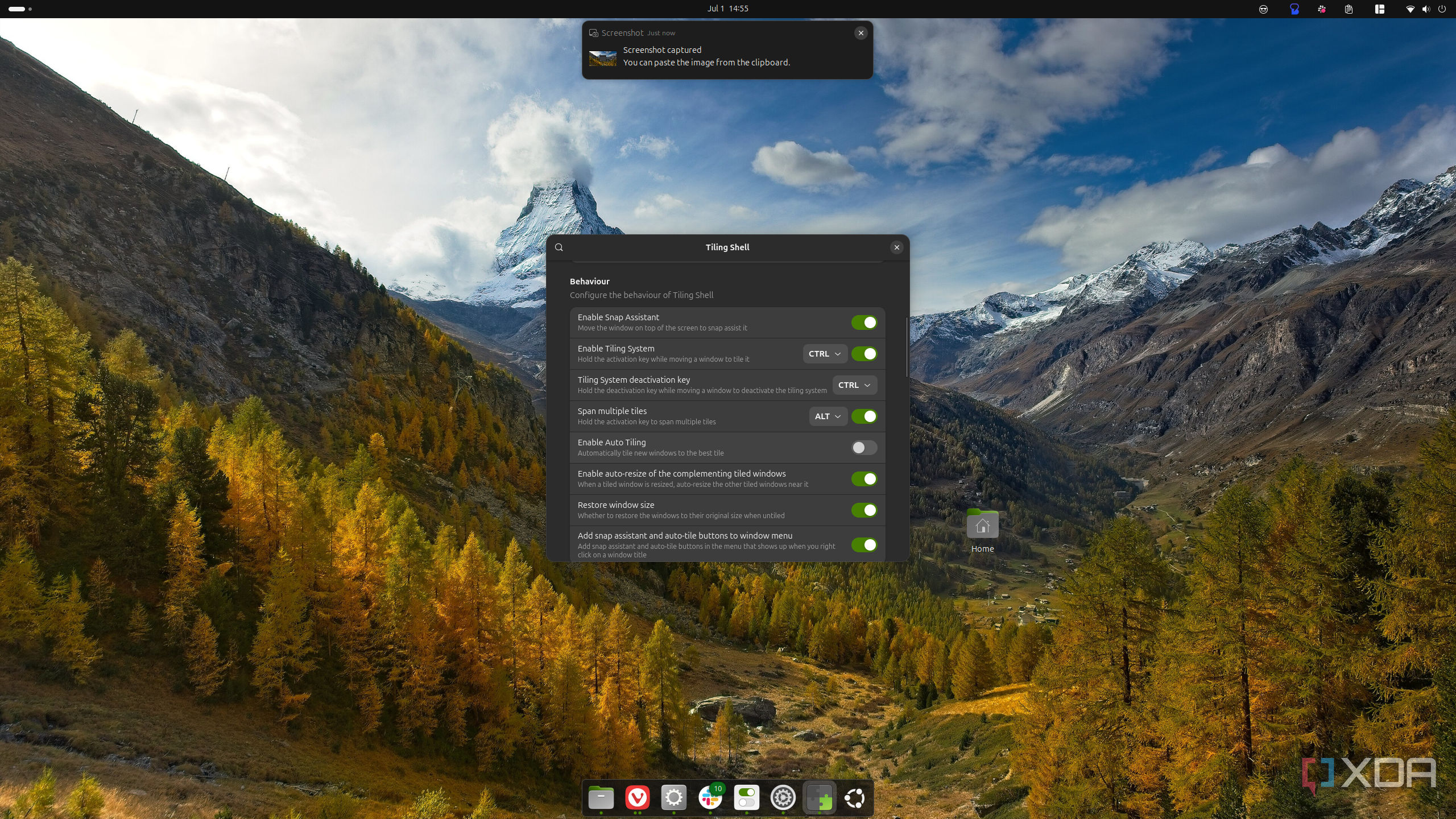Click the activities workspace indicator

tap(20, 9)
